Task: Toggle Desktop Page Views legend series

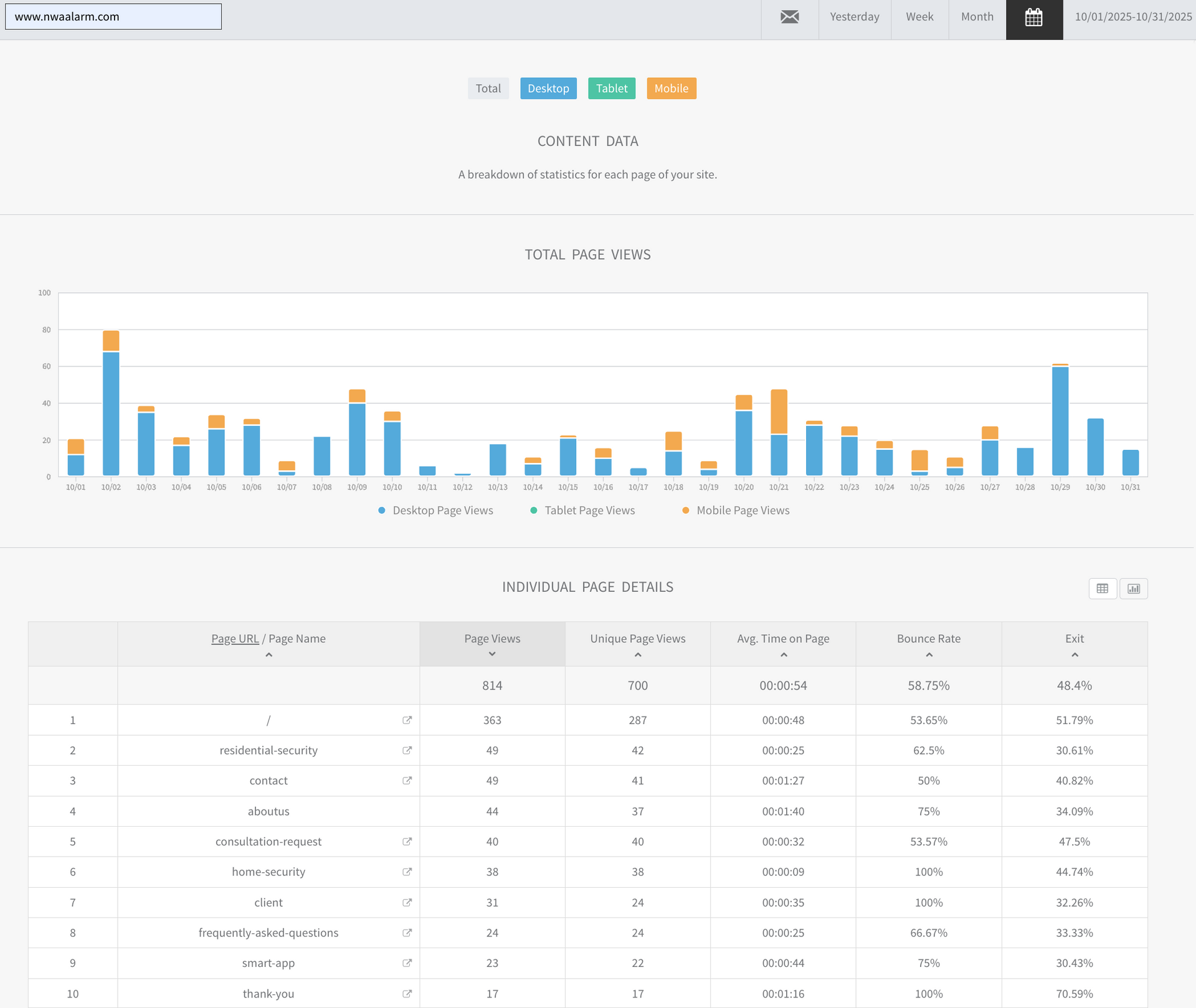Action: click(435, 510)
